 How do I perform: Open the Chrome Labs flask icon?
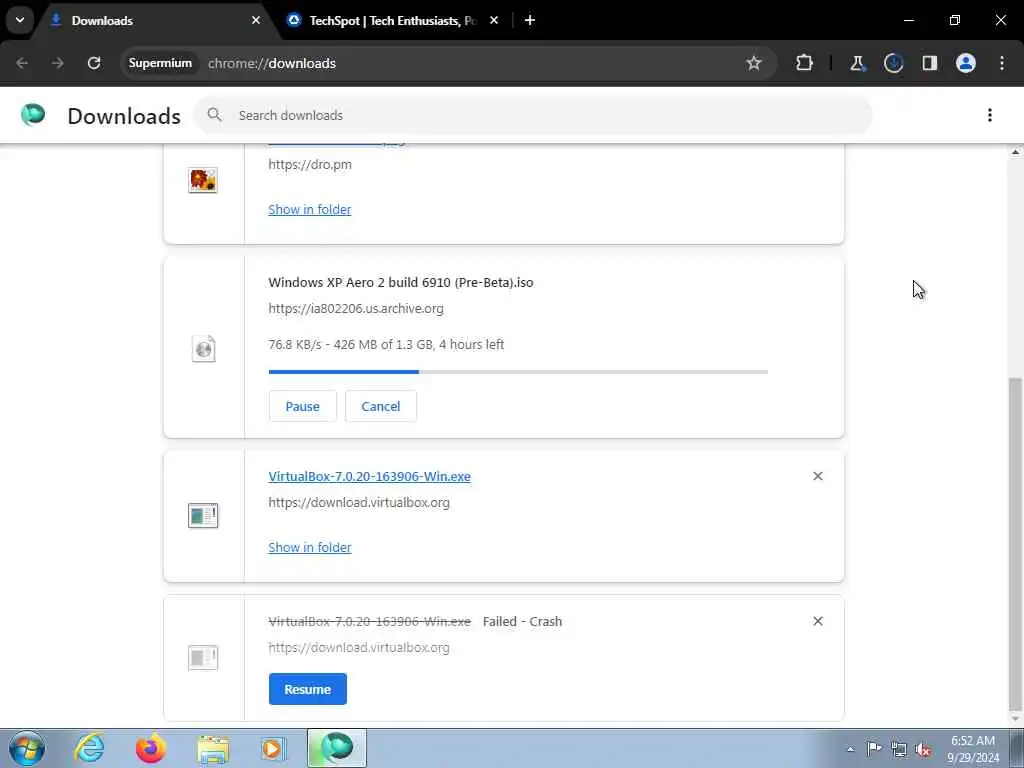coord(857,63)
